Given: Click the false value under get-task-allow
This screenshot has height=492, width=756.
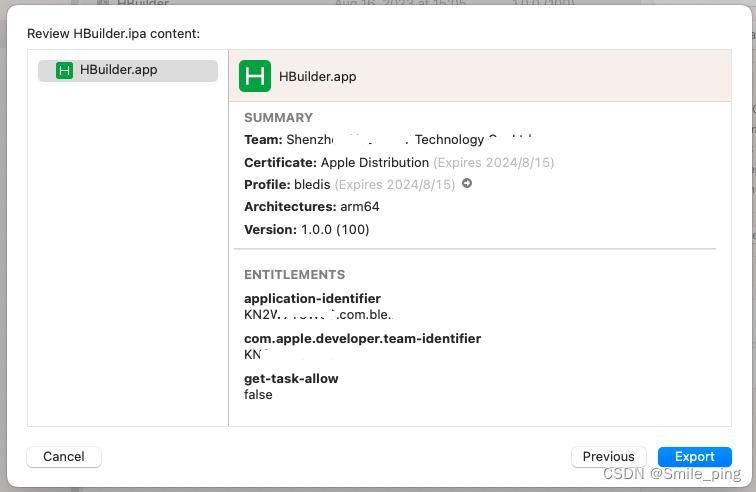Looking at the screenshot, I should click(258, 395).
